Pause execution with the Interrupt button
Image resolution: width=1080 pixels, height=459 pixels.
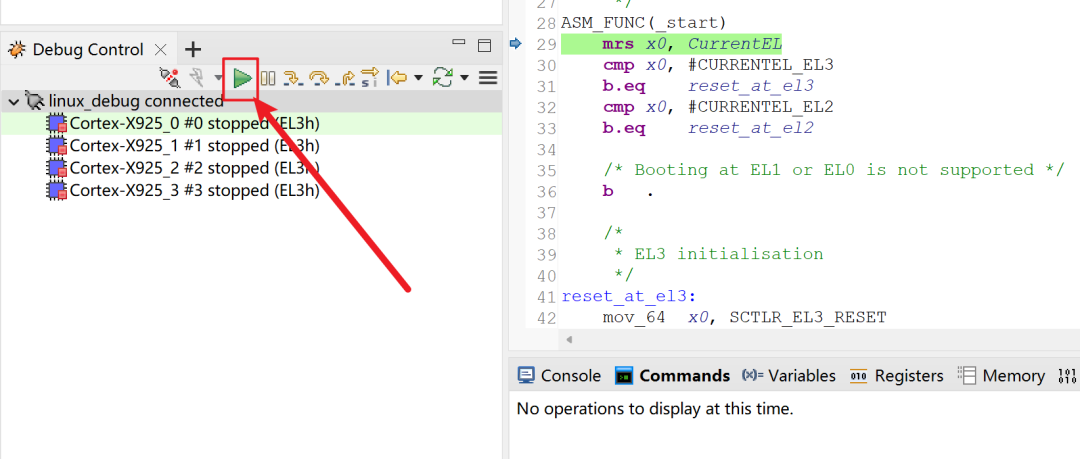point(268,77)
